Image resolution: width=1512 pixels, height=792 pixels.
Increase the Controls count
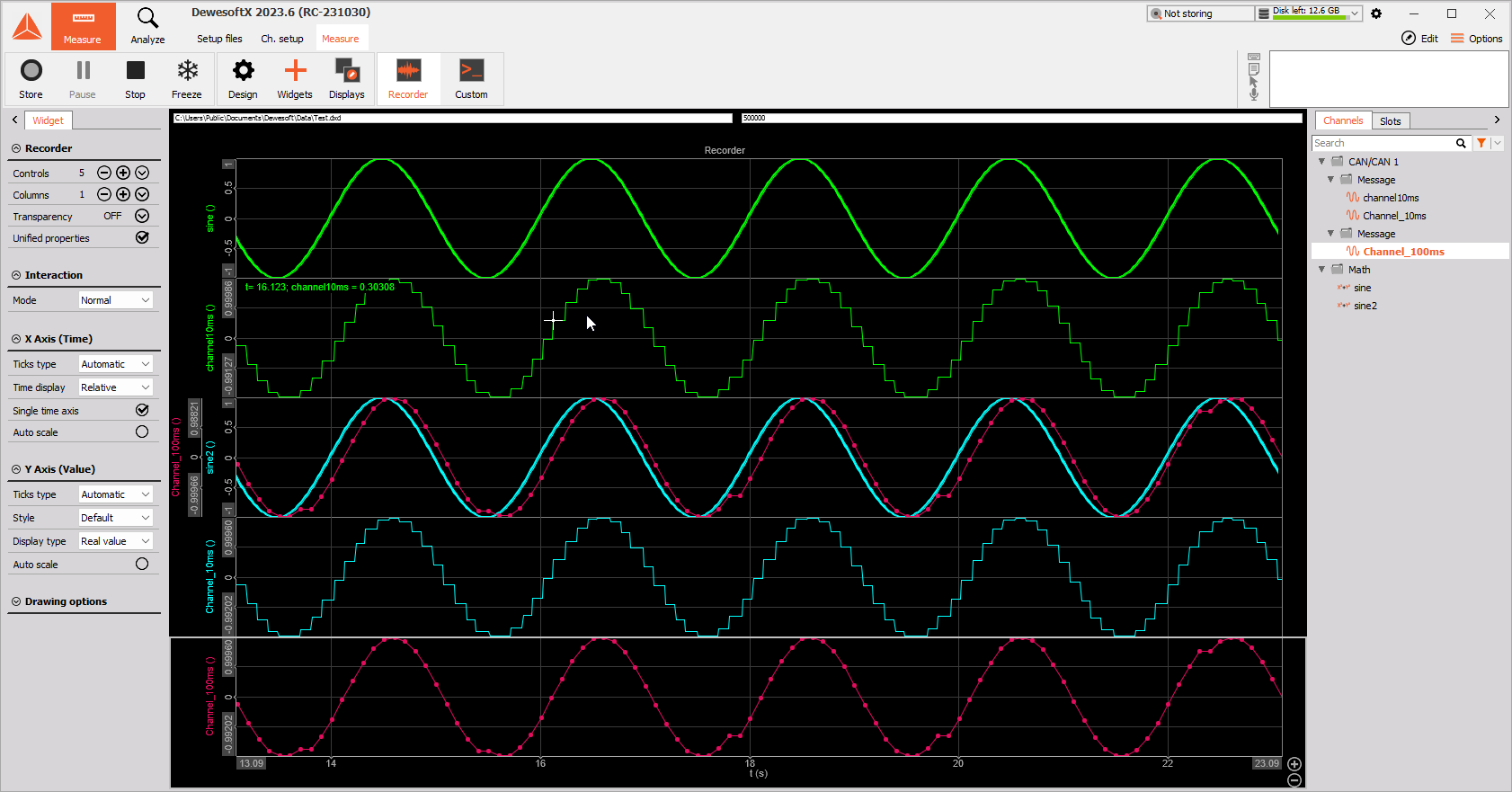point(123,173)
